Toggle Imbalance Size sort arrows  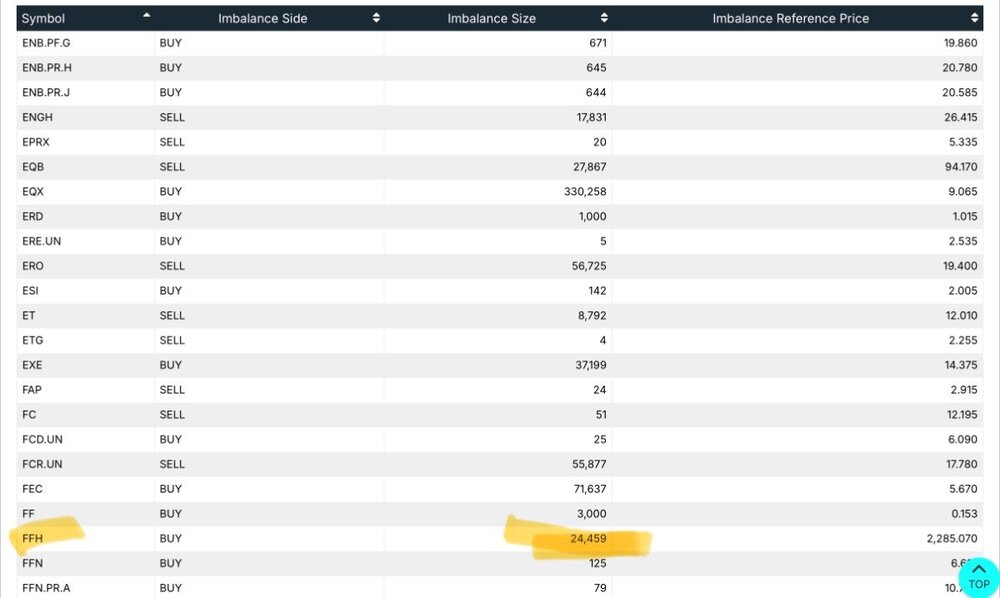tap(604, 18)
